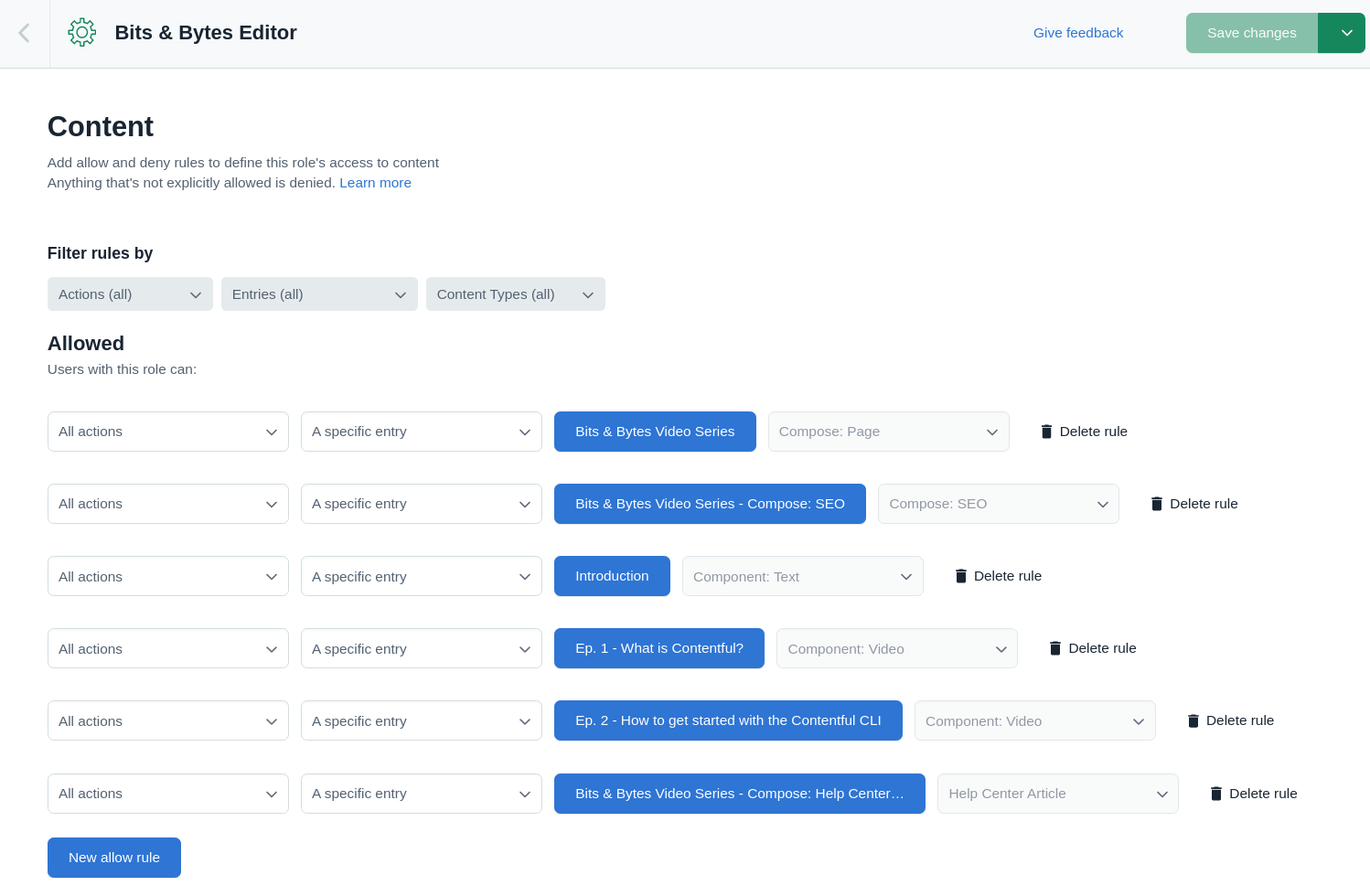Open the Learn more link

375,182
